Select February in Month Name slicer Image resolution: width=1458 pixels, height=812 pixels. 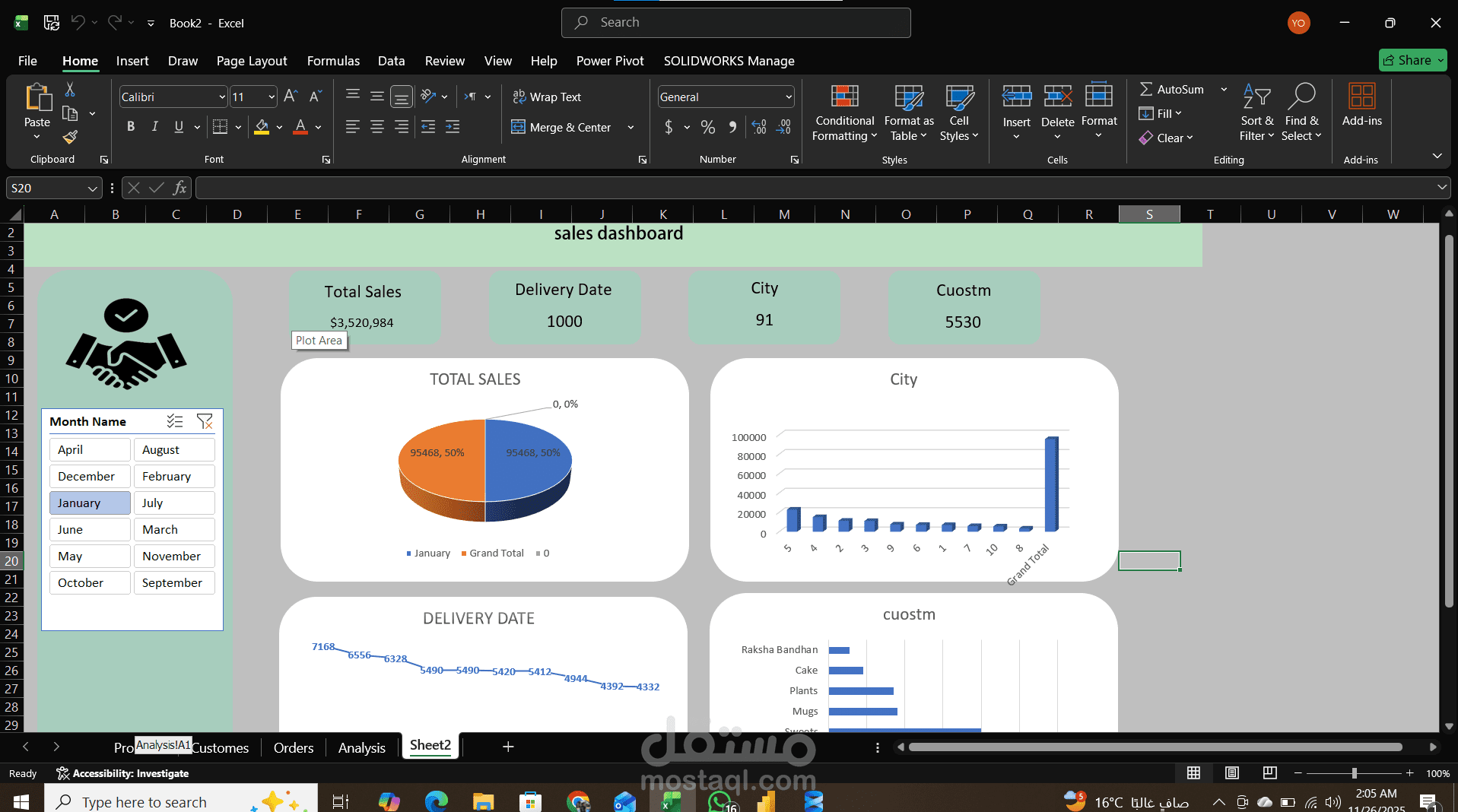pyautogui.click(x=174, y=476)
